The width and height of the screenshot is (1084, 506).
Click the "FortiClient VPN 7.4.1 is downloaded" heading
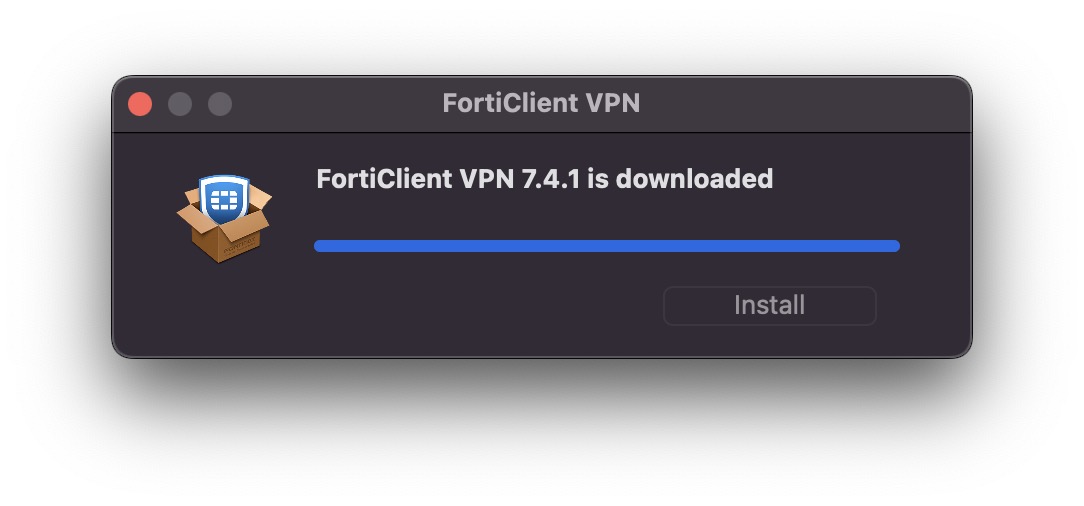545,179
